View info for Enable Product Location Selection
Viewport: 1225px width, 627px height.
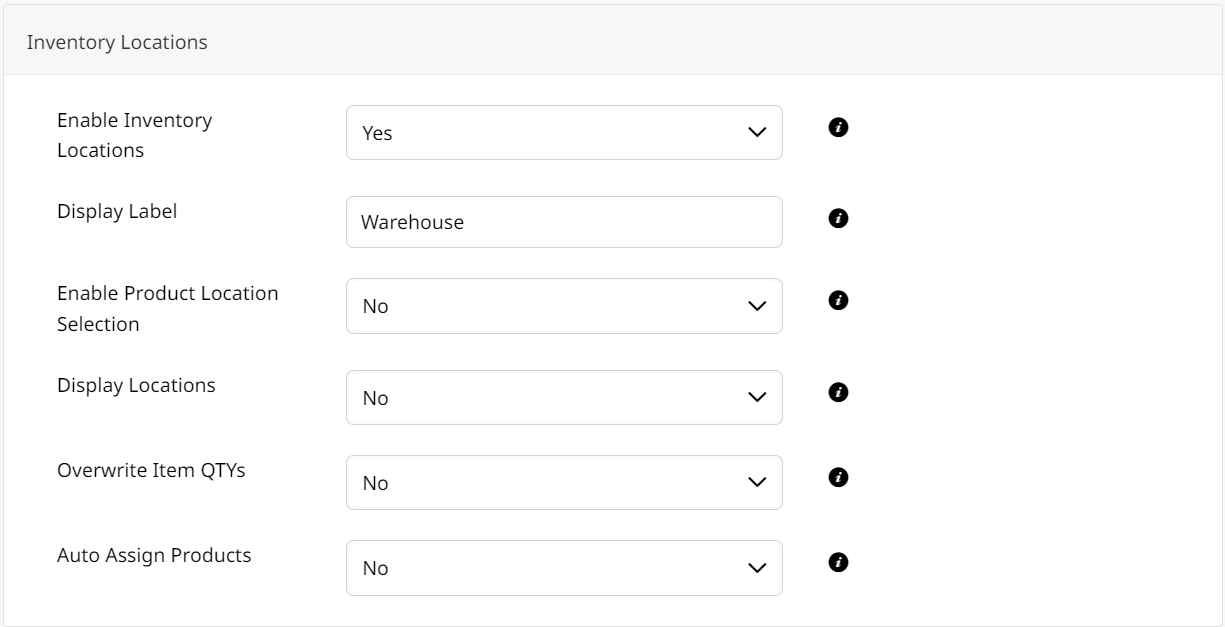coord(837,299)
